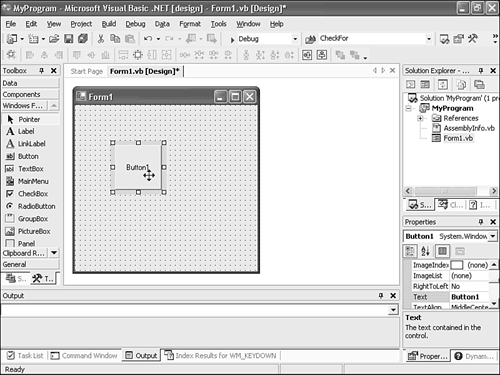Screen dimensions: 500x375
Task: Expand the References node
Action: click(420, 118)
